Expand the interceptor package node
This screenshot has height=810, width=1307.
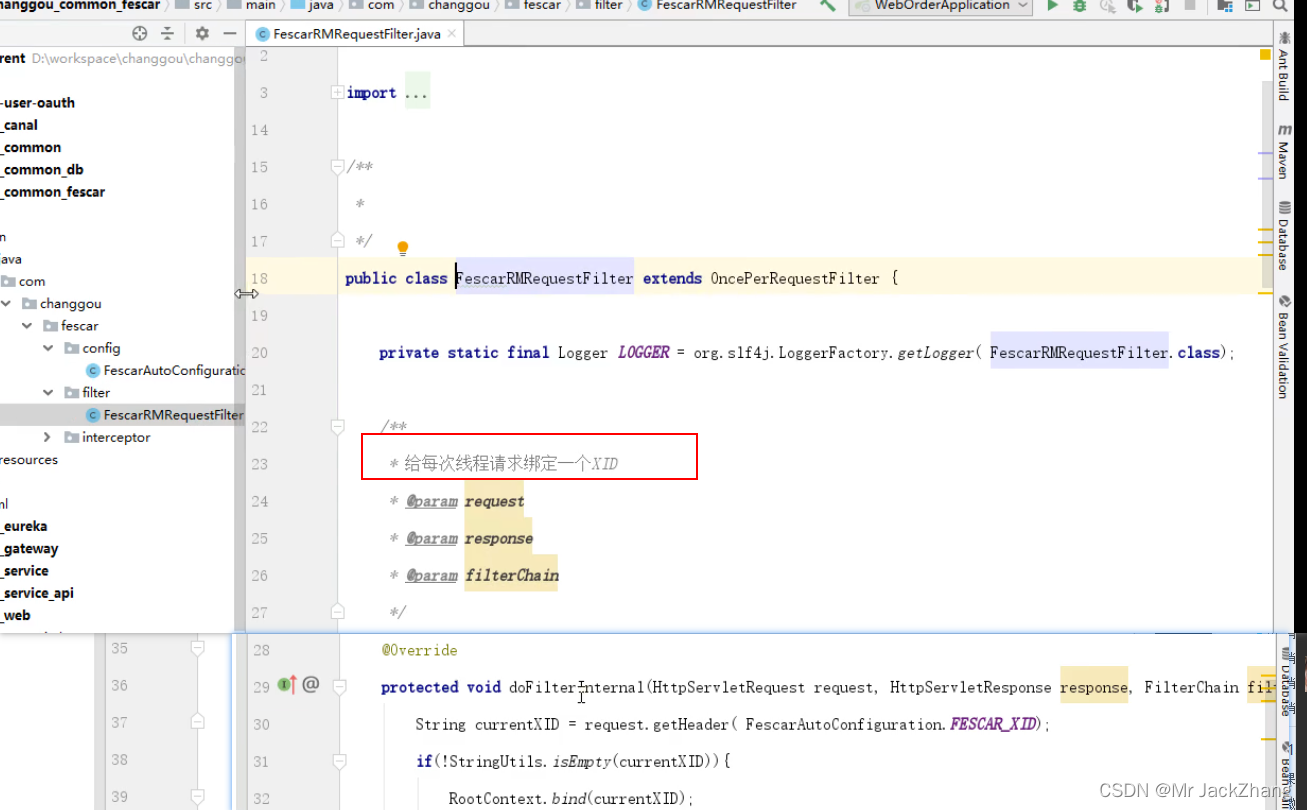48,437
